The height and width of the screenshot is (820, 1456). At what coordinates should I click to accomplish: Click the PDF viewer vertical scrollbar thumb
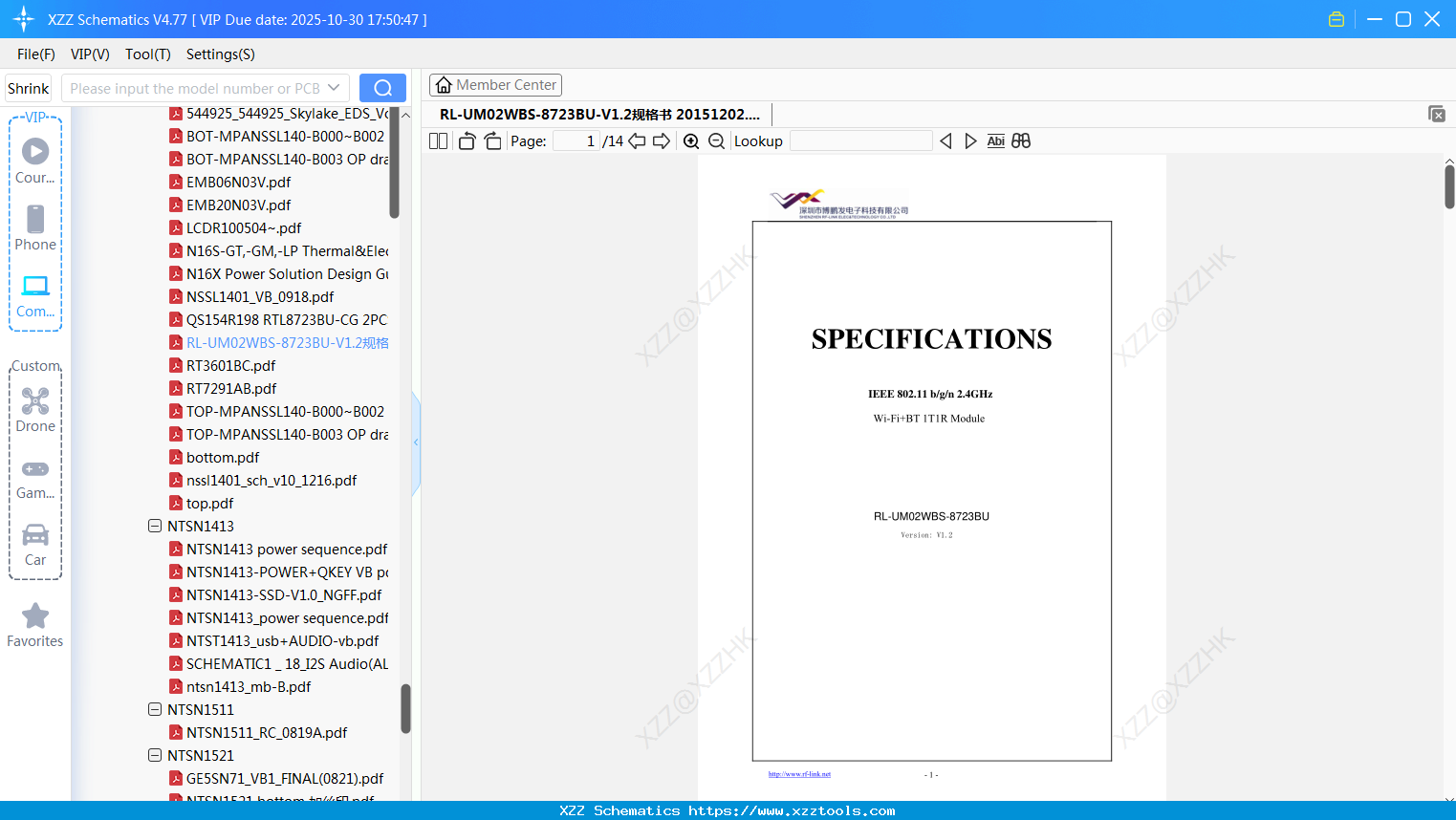pyautogui.click(x=1449, y=186)
